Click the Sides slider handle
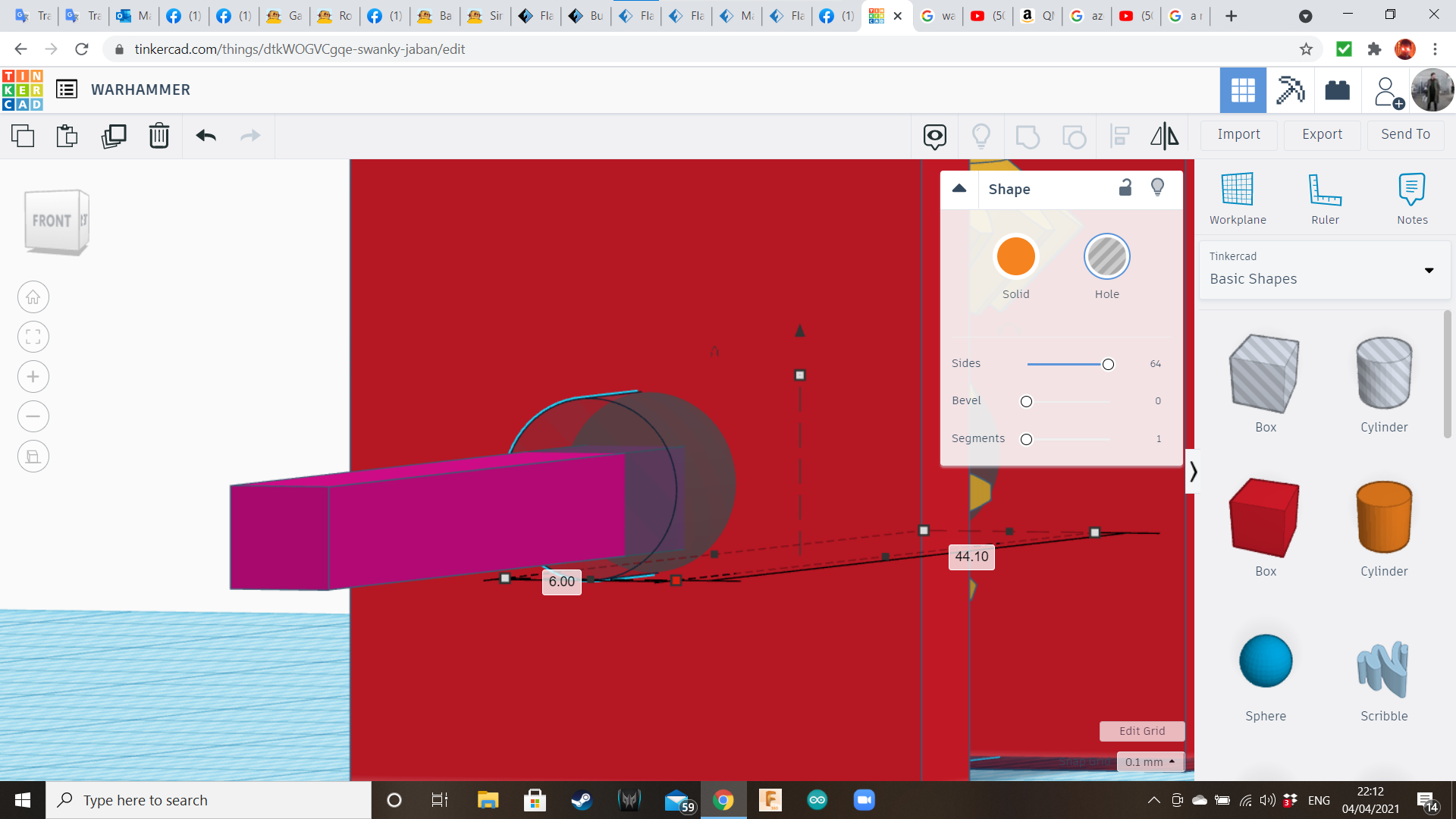The height and width of the screenshot is (819, 1456). [x=1108, y=365]
